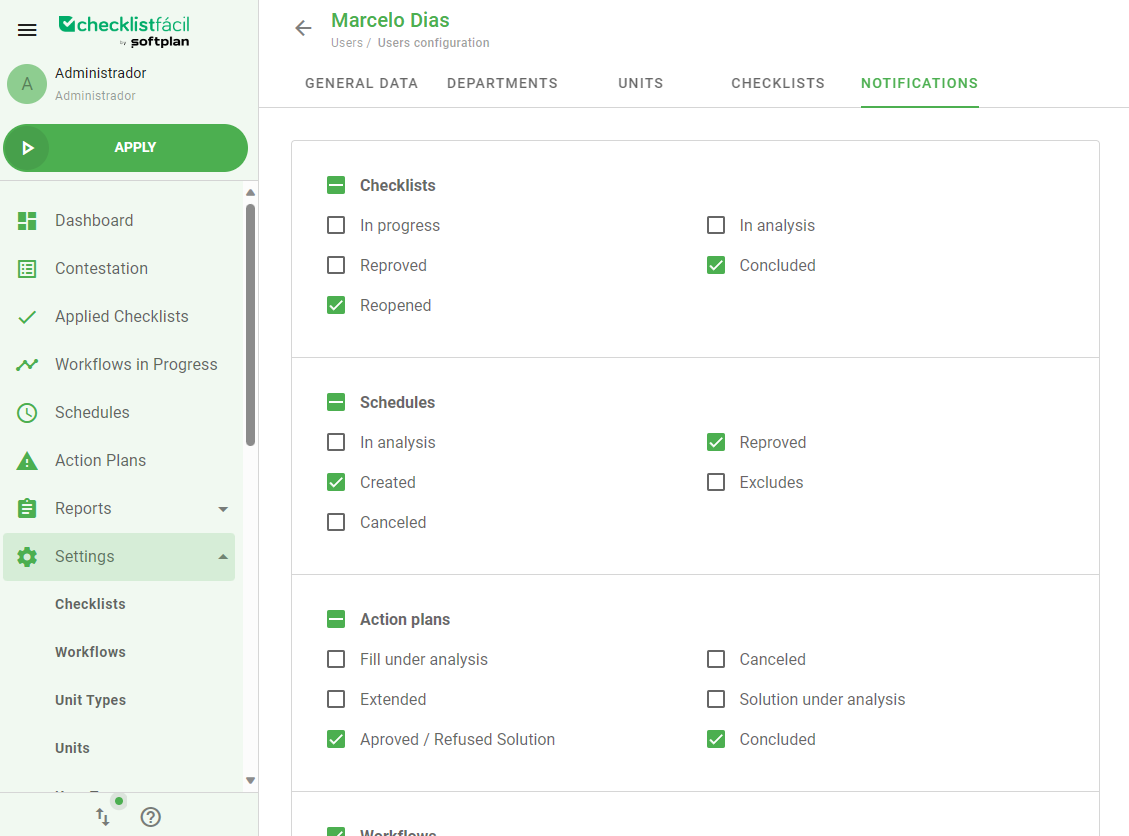Uncheck Aproved / Refused Solution checkbox
The image size is (1129, 836).
point(336,739)
